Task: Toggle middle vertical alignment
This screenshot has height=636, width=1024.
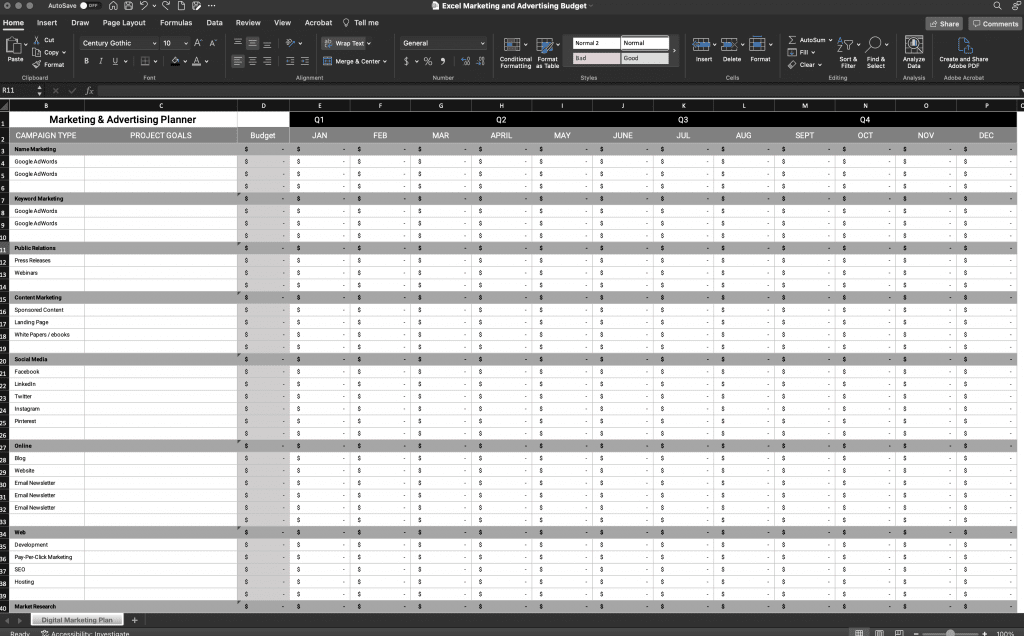Action: 252,43
